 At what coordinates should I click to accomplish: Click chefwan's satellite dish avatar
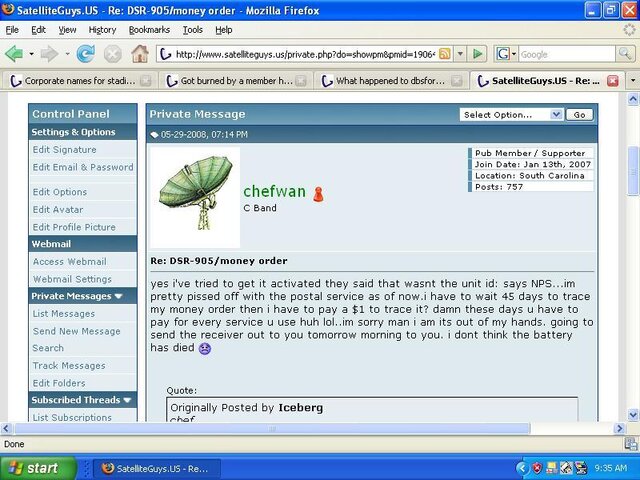click(x=195, y=198)
